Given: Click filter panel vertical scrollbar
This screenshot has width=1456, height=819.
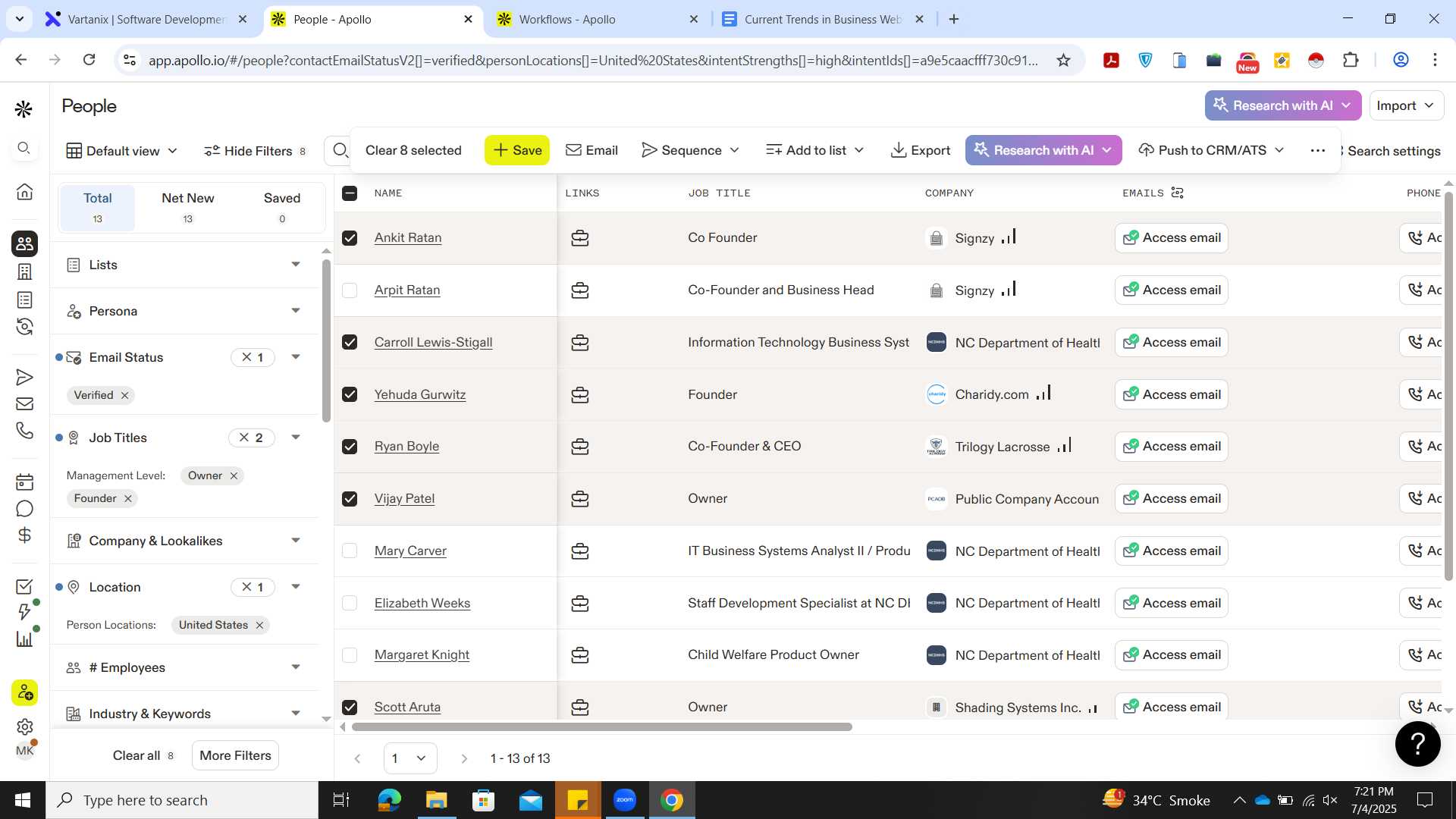Looking at the screenshot, I should pyautogui.click(x=326, y=341).
